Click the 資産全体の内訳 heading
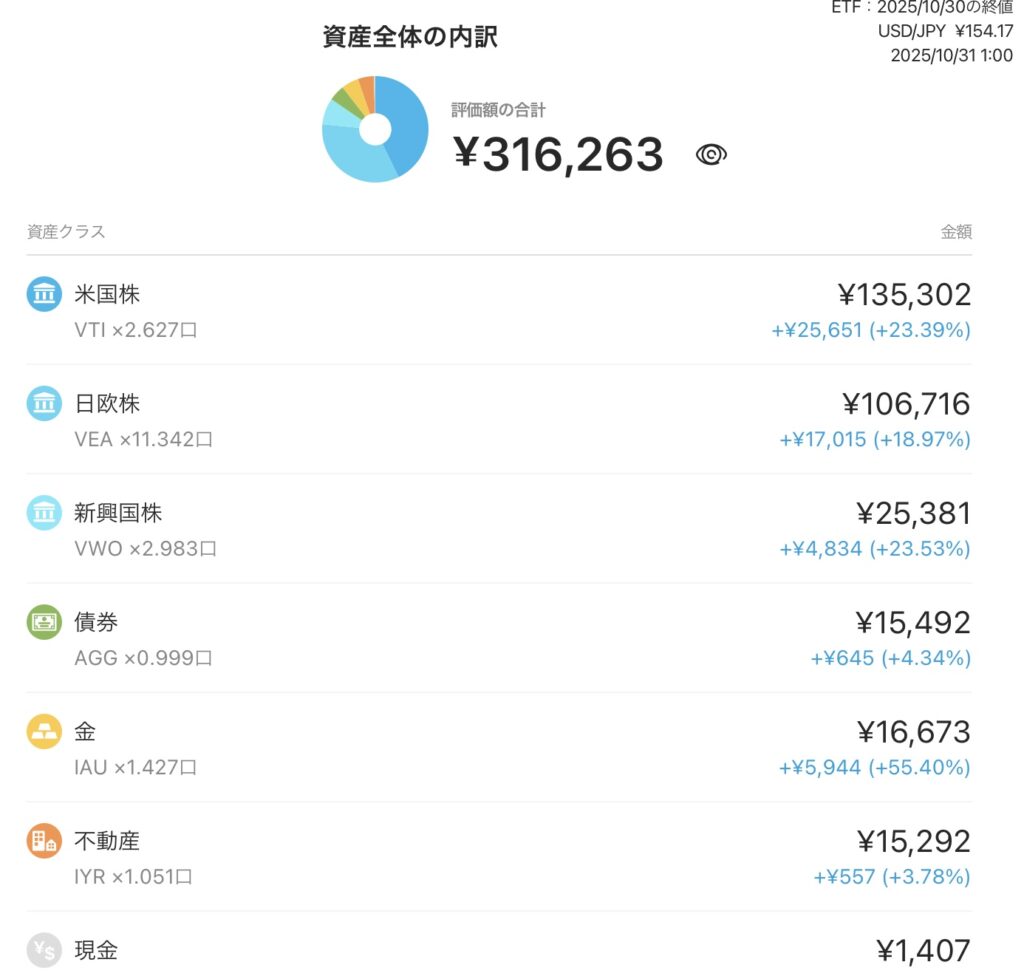This screenshot has height=979, width=1024. click(410, 38)
